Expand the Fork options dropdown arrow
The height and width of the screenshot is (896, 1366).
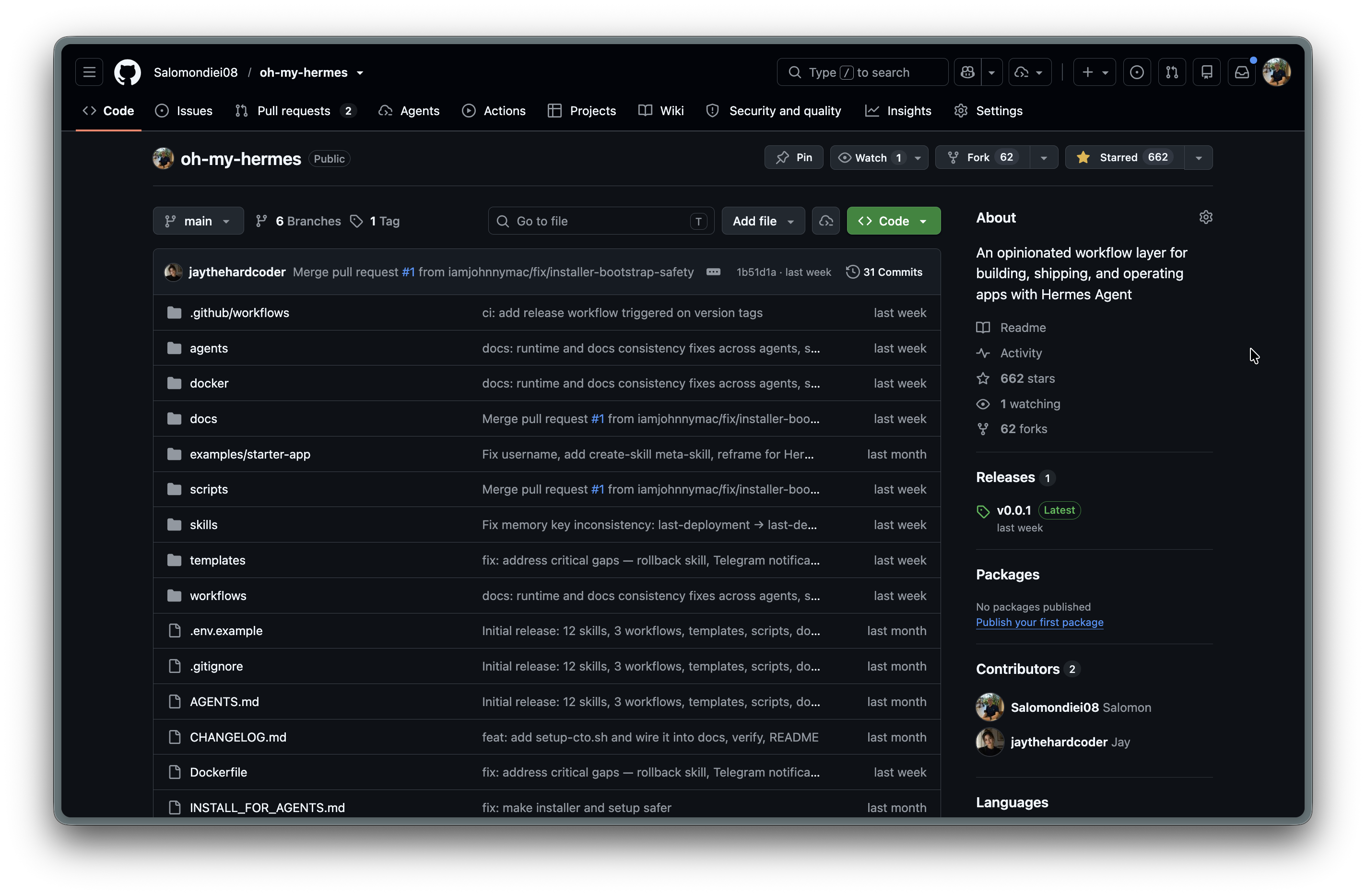[x=1044, y=157]
